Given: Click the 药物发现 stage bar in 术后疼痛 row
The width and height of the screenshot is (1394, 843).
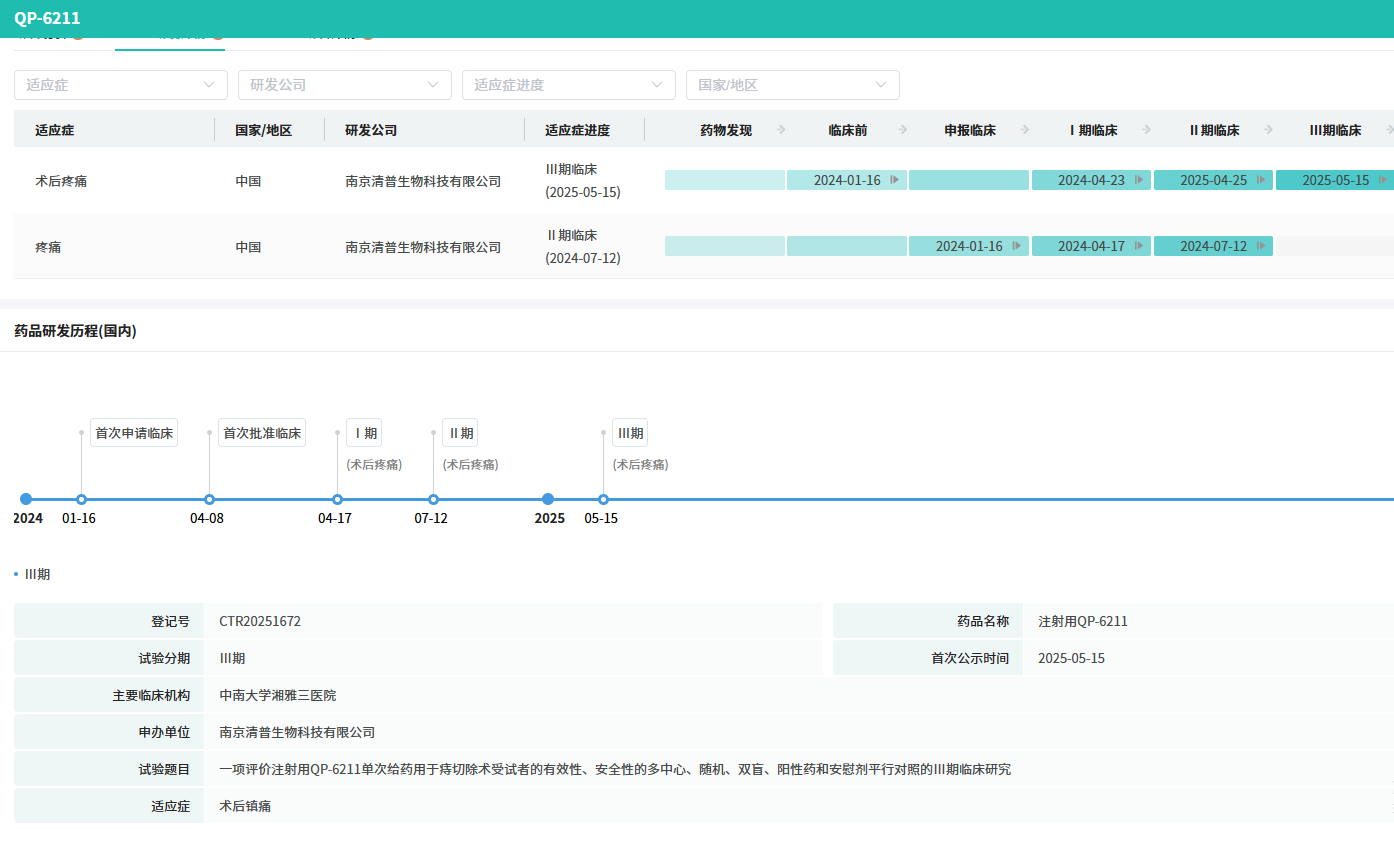Looking at the screenshot, I should point(725,180).
